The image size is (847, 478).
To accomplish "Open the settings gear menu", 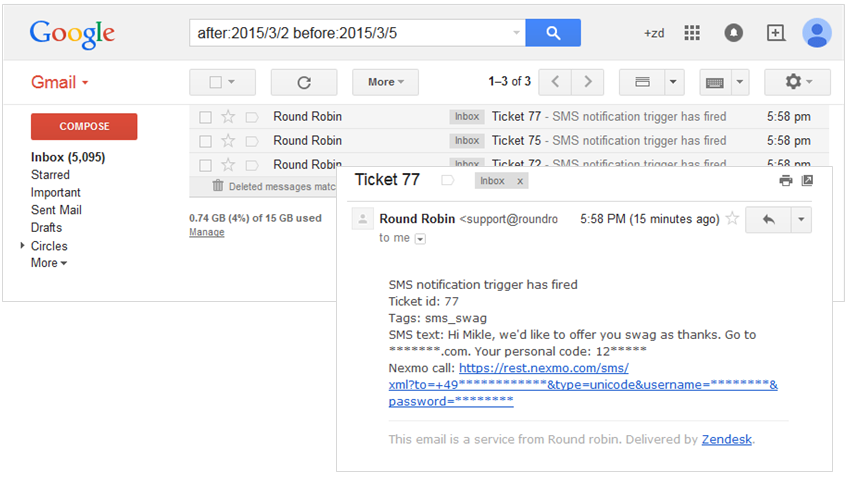I will [797, 82].
